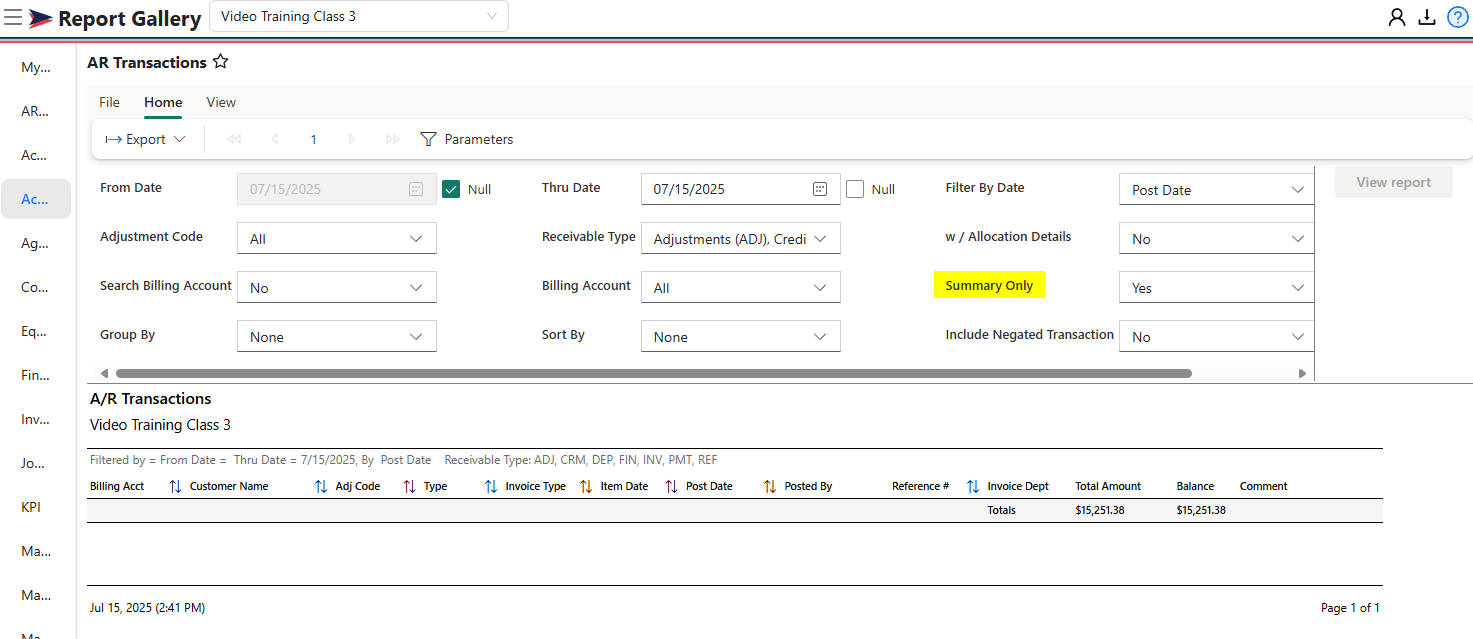Image resolution: width=1473 pixels, height=639 pixels.
Task: Expand the Export dropdown
Action: click(146, 139)
